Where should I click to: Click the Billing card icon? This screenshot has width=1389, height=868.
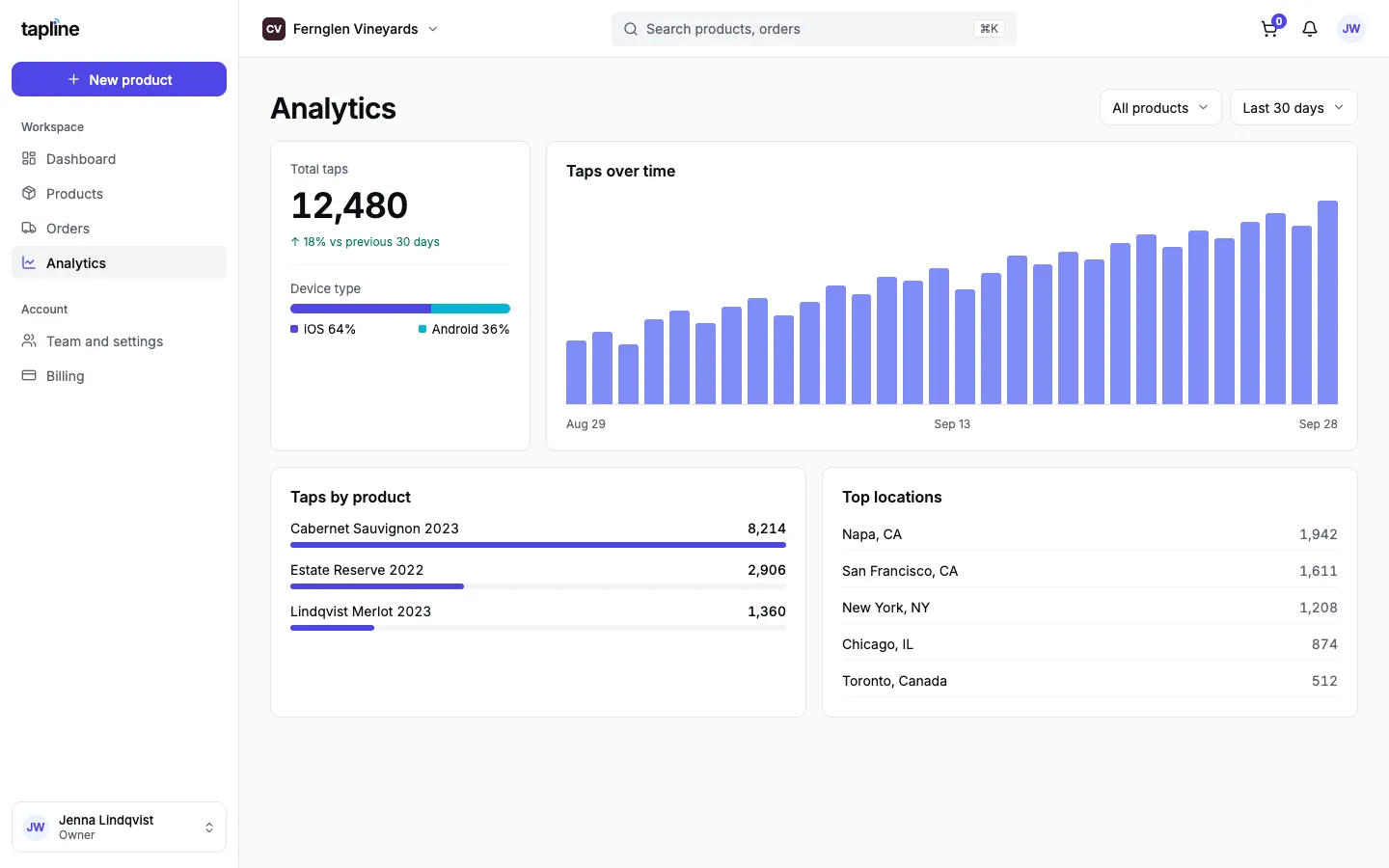[29, 376]
